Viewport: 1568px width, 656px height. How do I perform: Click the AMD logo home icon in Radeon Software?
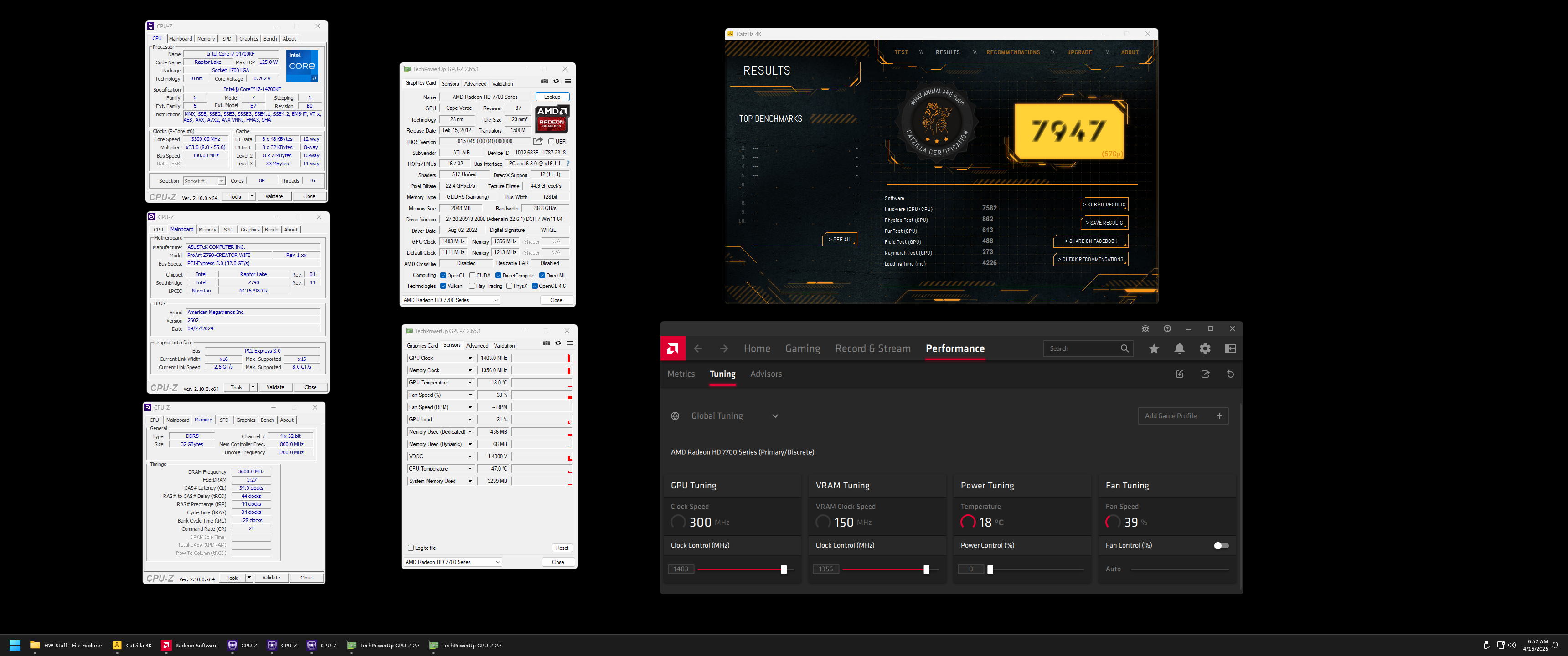(673, 348)
